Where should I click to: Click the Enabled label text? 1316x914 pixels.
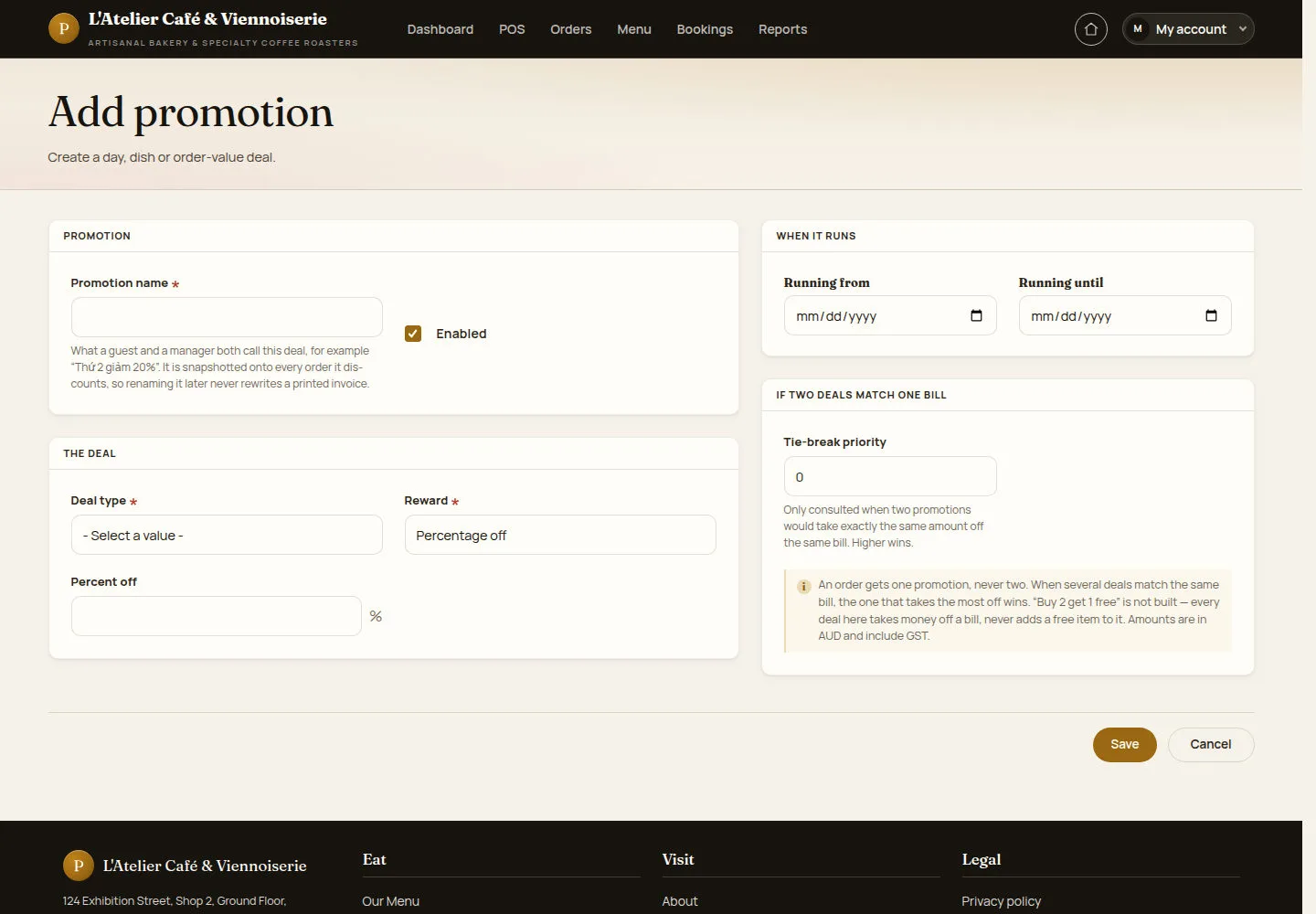(x=462, y=334)
